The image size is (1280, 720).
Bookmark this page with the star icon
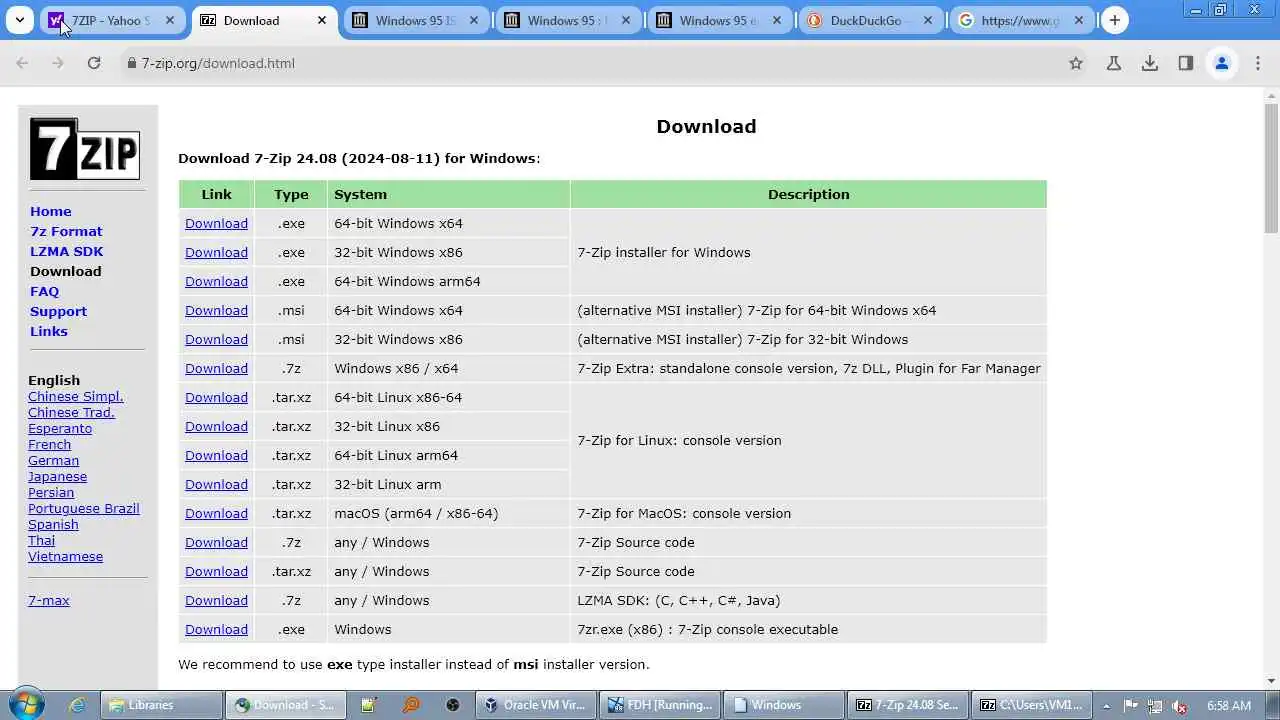click(1076, 63)
